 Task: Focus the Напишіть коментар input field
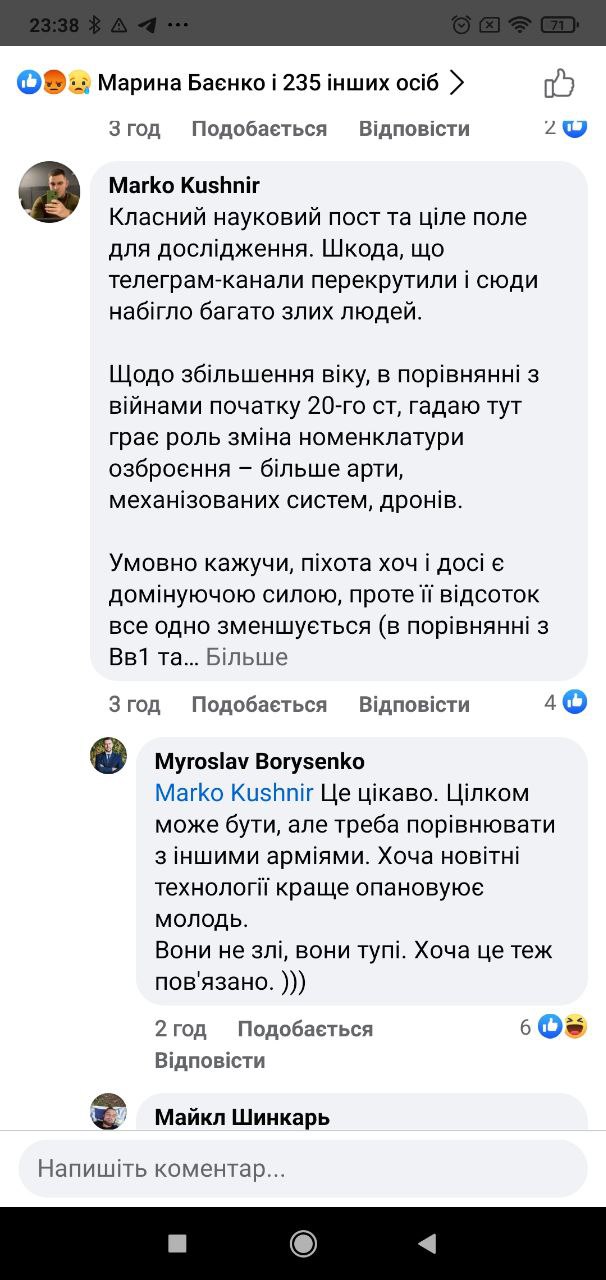pos(302,1168)
